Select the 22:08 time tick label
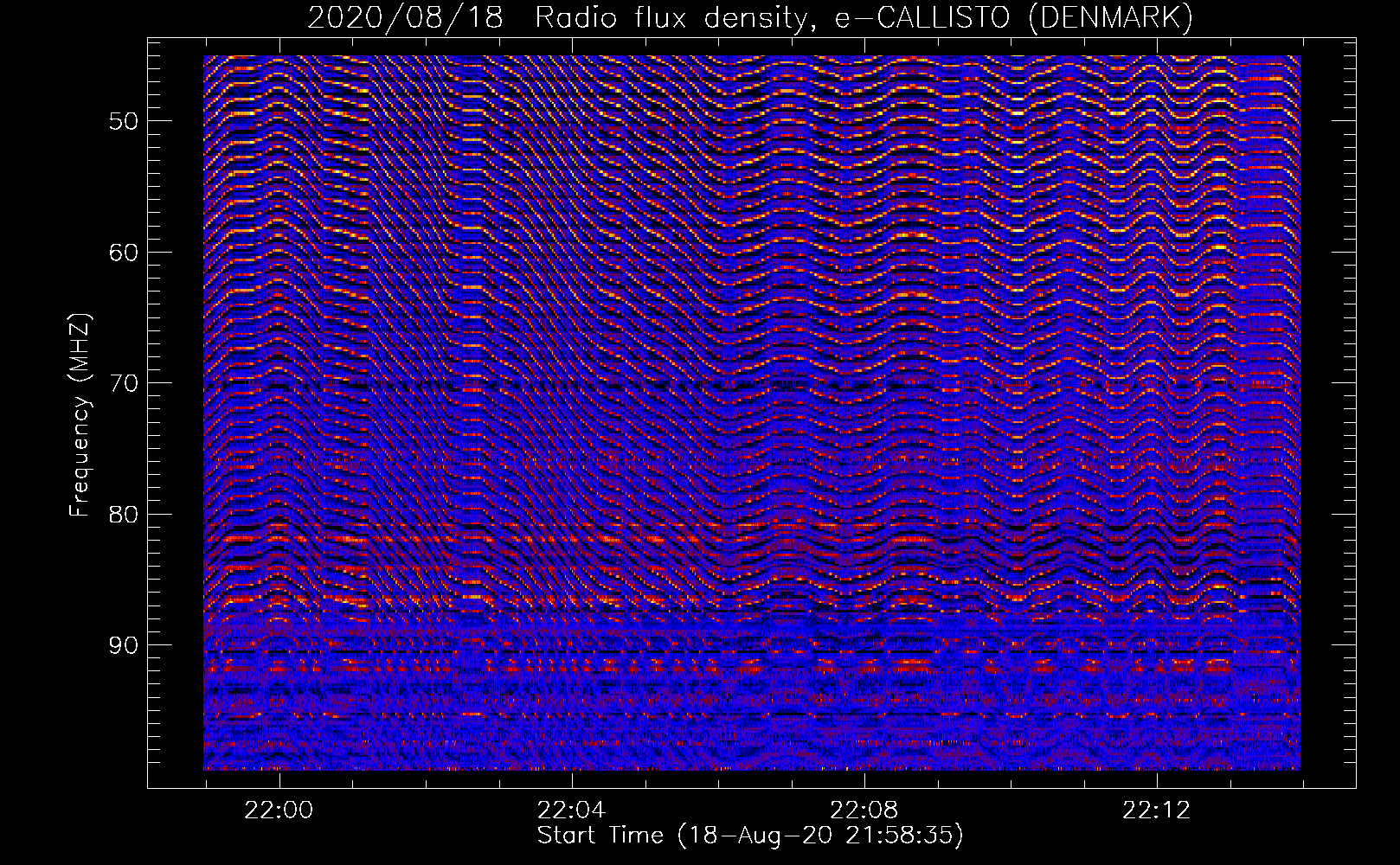1400x865 pixels. (x=864, y=811)
